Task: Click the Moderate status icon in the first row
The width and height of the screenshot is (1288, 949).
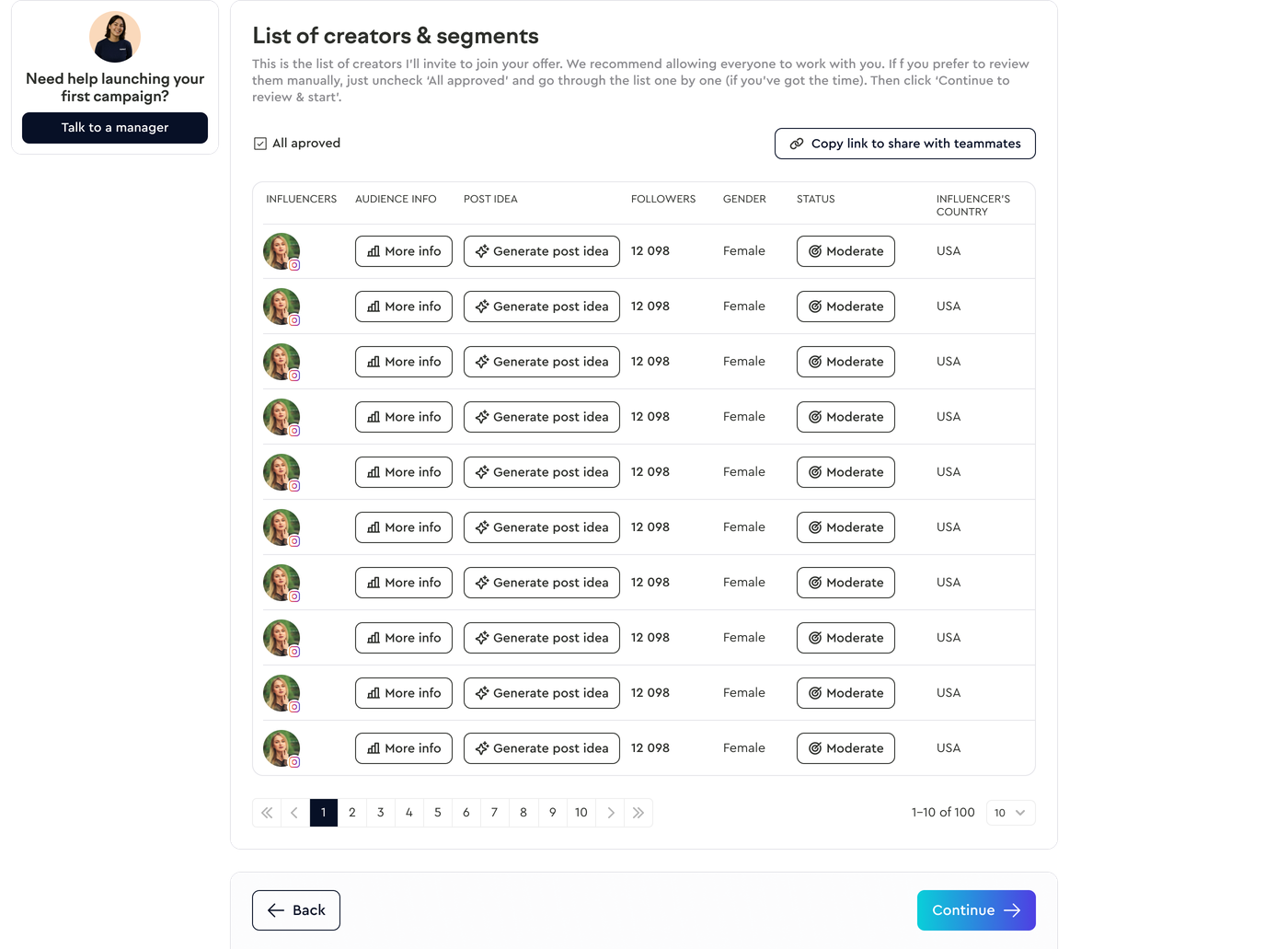Action: [814, 250]
